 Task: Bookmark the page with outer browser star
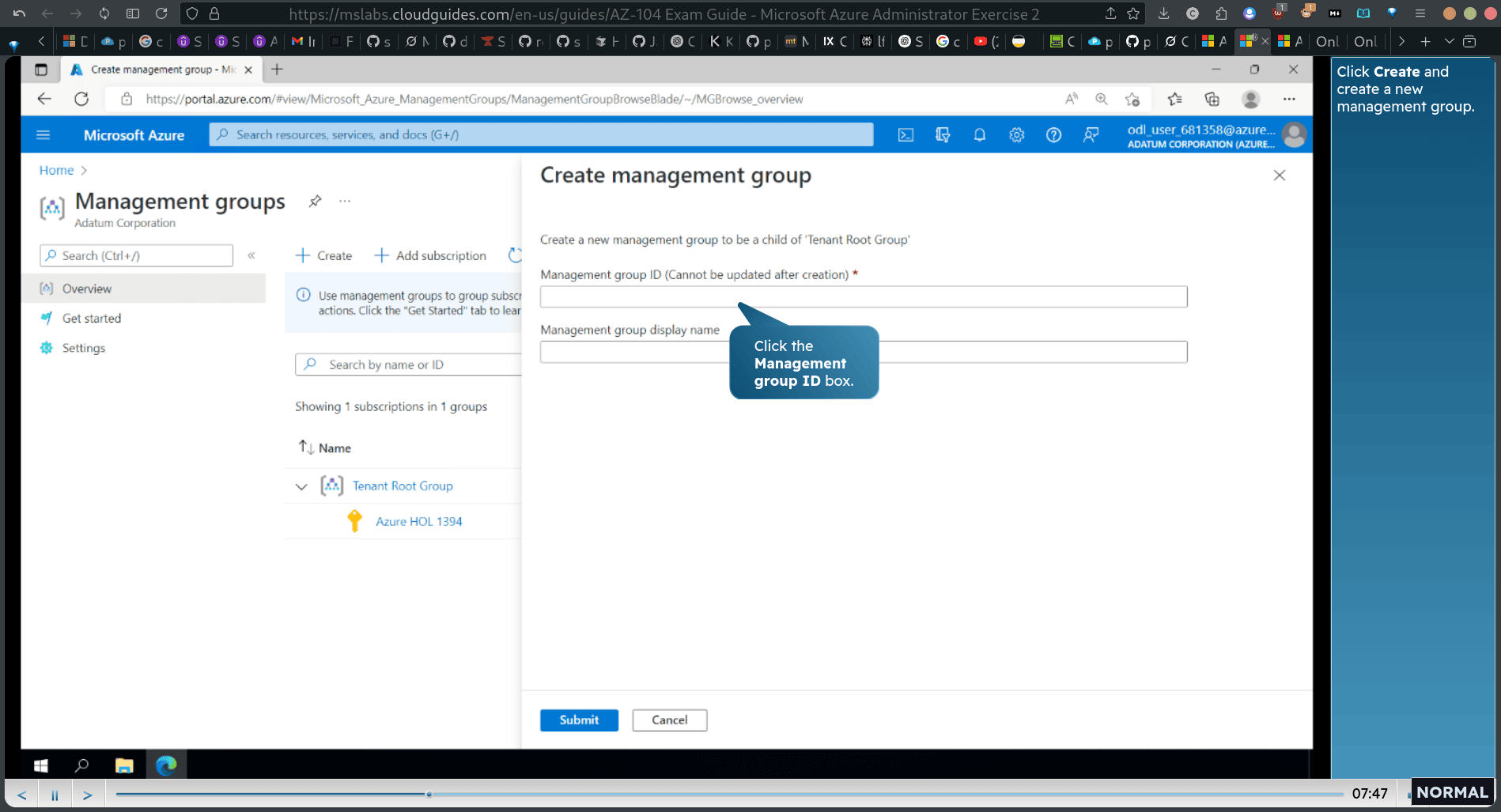(x=1133, y=13)
